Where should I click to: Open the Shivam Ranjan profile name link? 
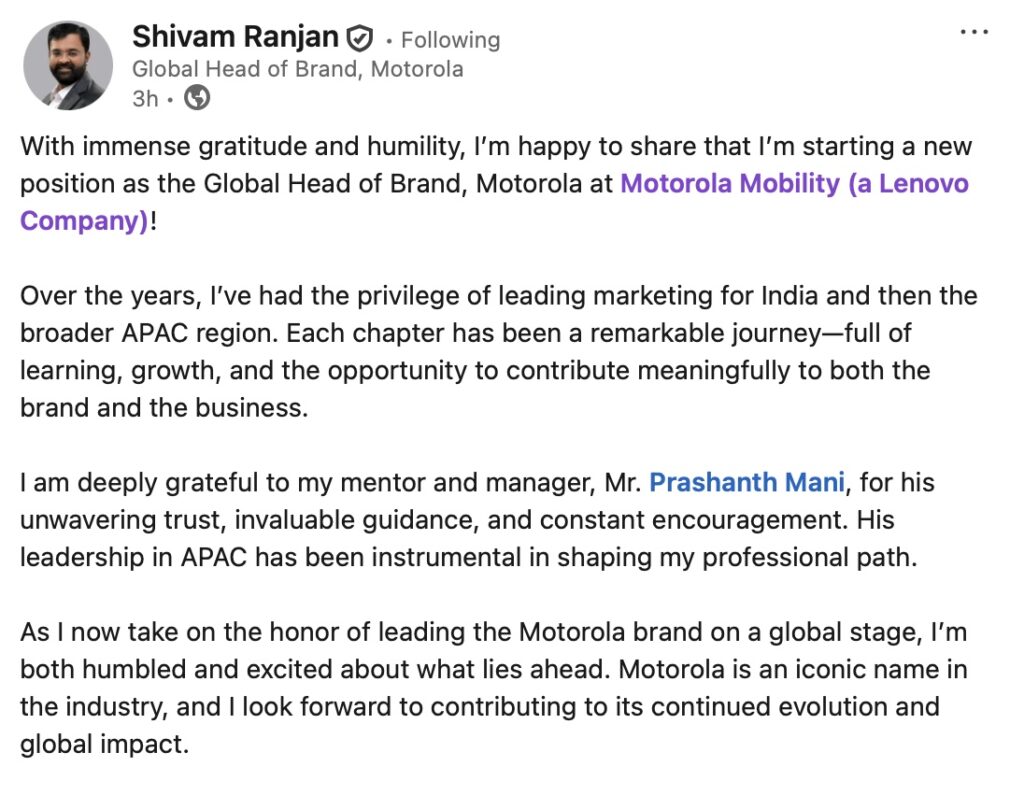pos(235,37)
